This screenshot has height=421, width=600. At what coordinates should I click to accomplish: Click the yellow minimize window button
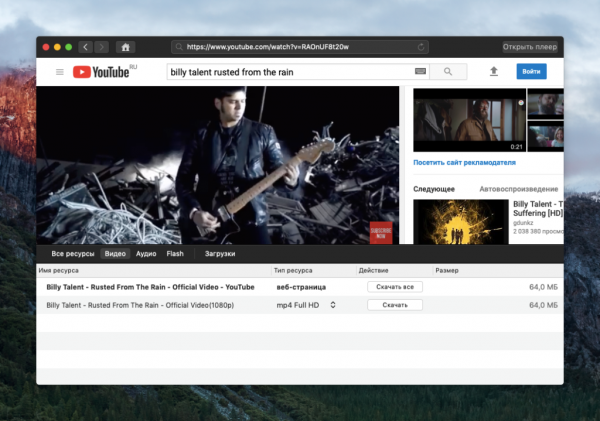coord(57,47)
